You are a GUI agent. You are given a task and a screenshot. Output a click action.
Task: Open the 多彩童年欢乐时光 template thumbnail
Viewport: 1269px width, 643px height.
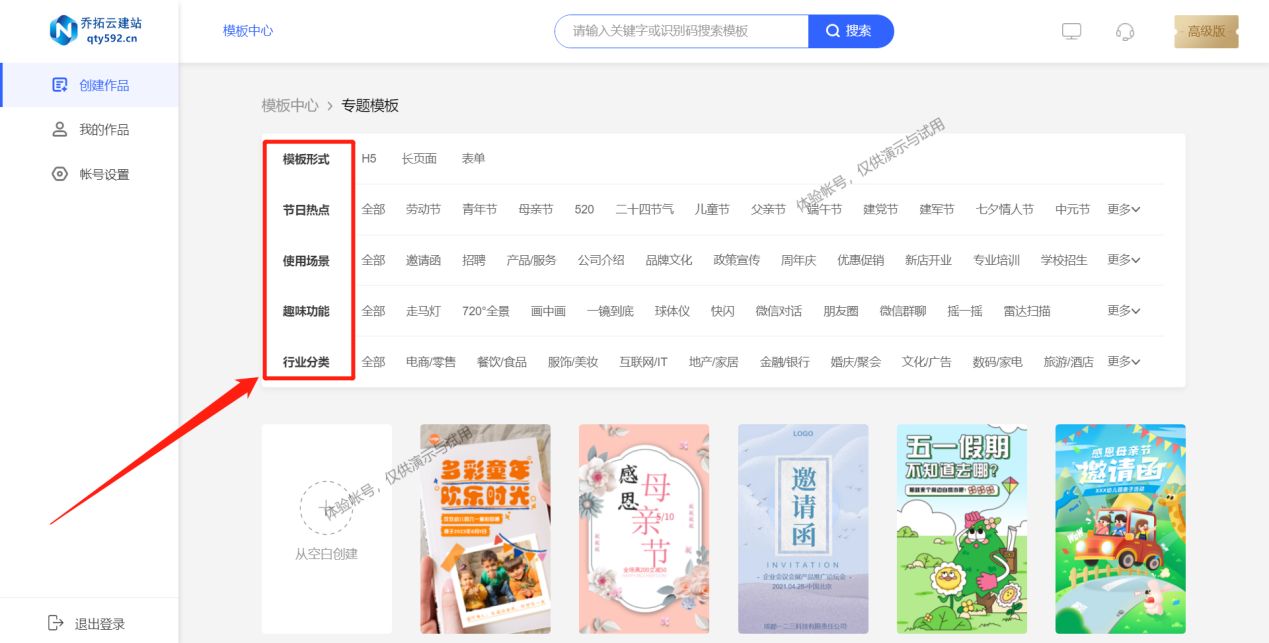(x=485, y=528)
